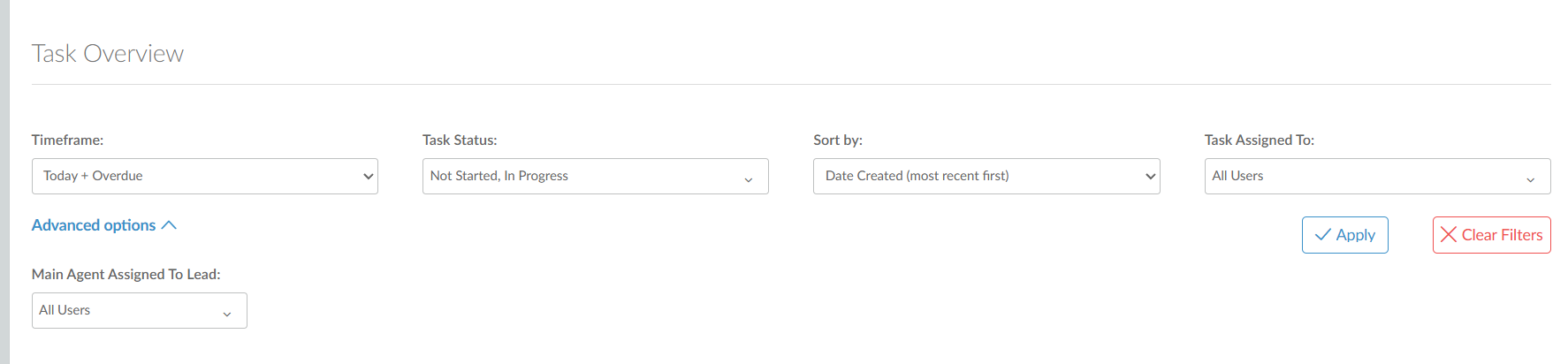Click the Task Assigned To chevron icon
This screenshot has width=1568, height=364.
point(1531,179)
